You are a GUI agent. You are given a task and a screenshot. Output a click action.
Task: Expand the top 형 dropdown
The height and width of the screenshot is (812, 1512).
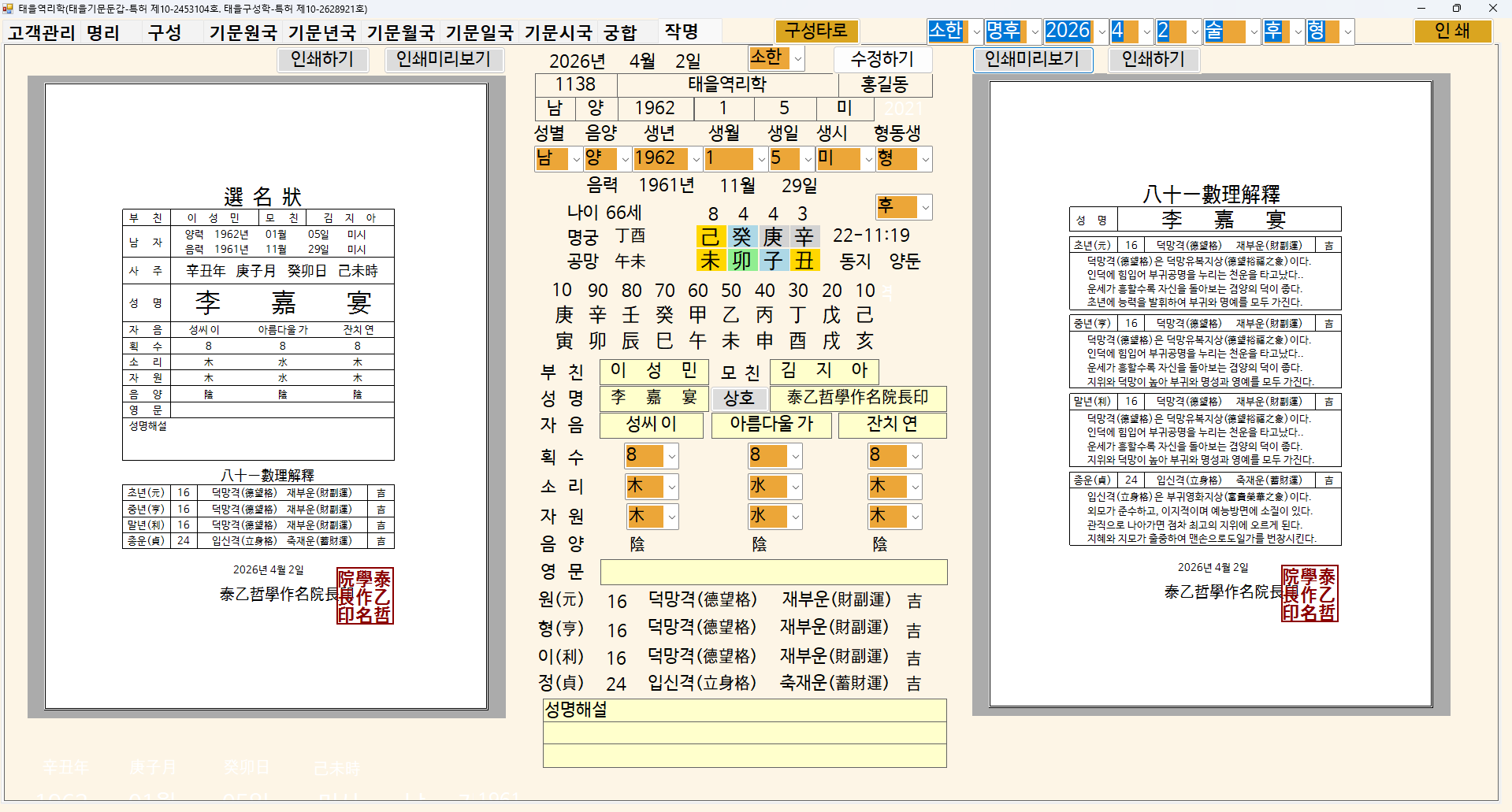pyautogui.click(x=1347, y=32)
